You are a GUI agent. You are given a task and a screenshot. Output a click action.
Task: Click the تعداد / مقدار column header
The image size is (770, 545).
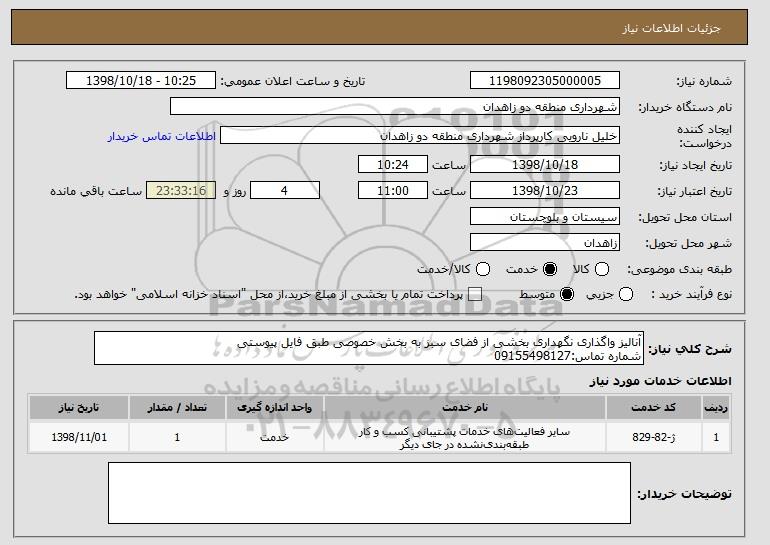point(177,408)
